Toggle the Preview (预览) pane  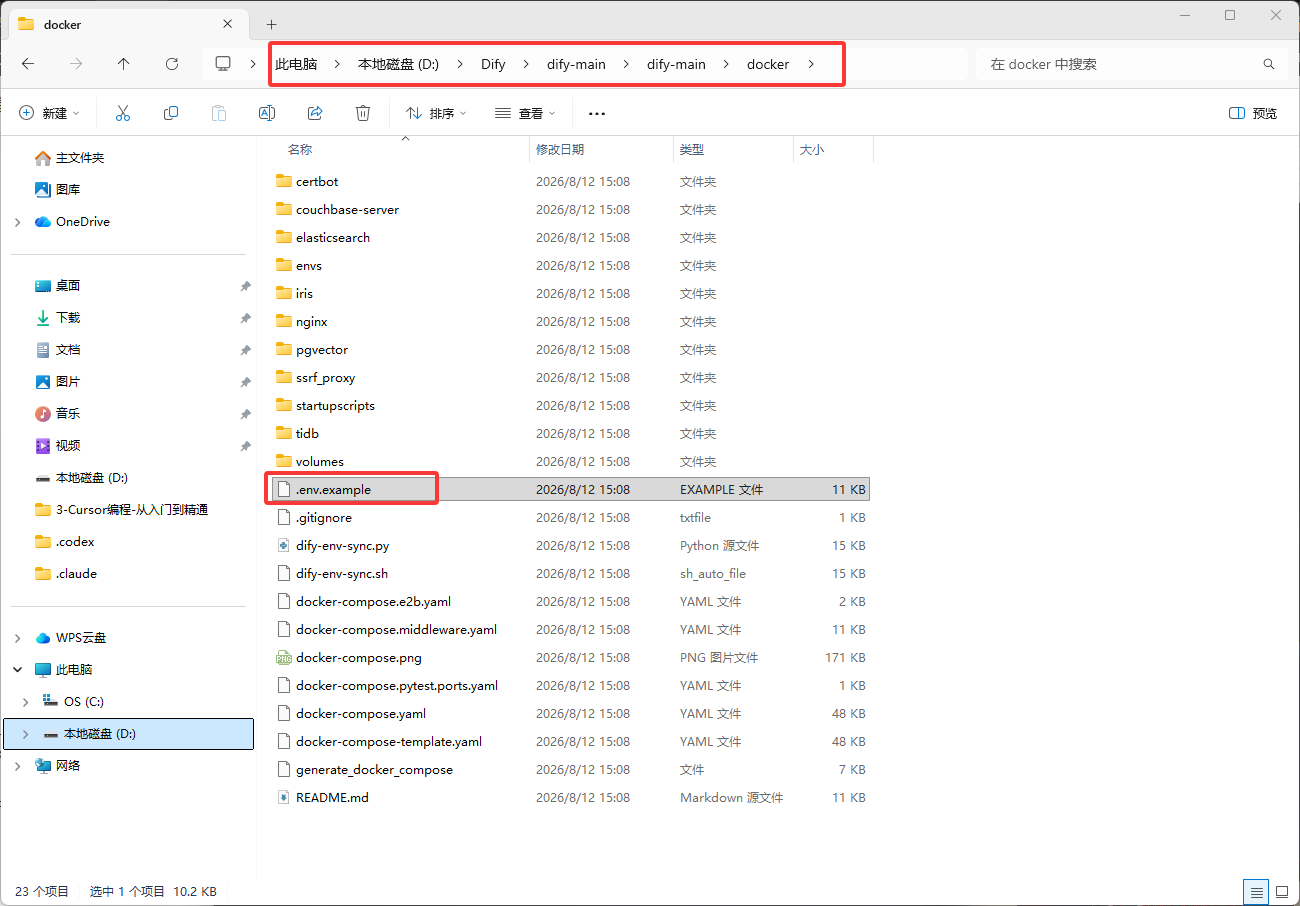coord(1253,114)
